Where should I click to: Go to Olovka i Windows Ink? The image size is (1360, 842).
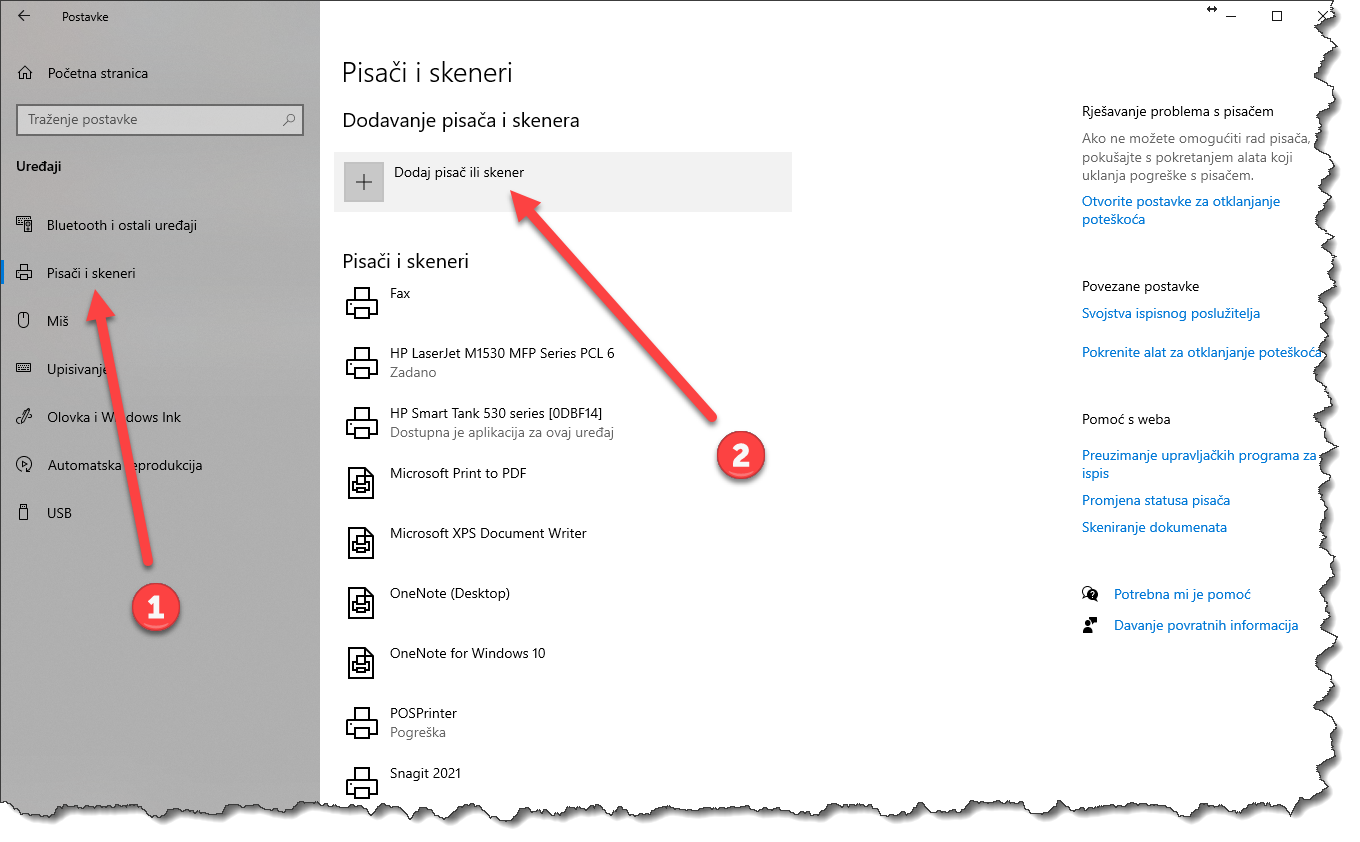point(114,417)
